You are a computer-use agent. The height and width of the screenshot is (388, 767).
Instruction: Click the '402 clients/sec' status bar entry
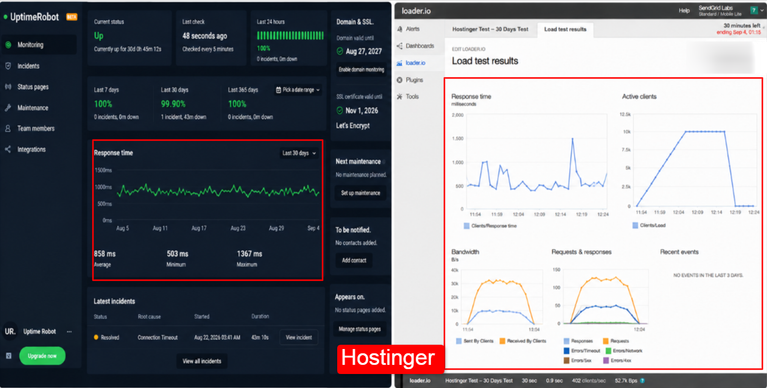pyautogui.click(x=588, y=380)
